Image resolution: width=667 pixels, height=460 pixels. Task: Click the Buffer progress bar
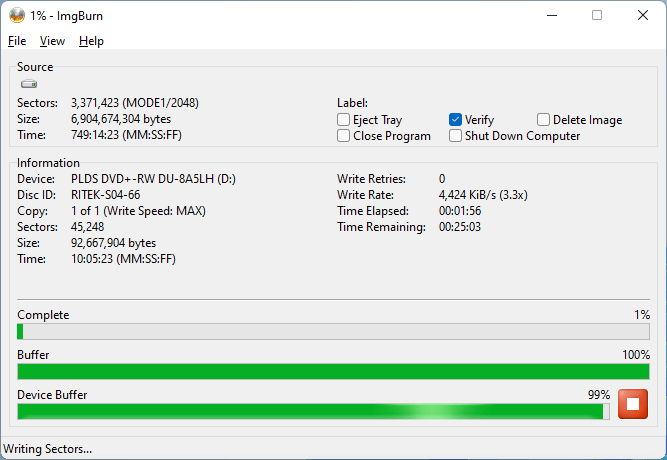pos(333,372)
